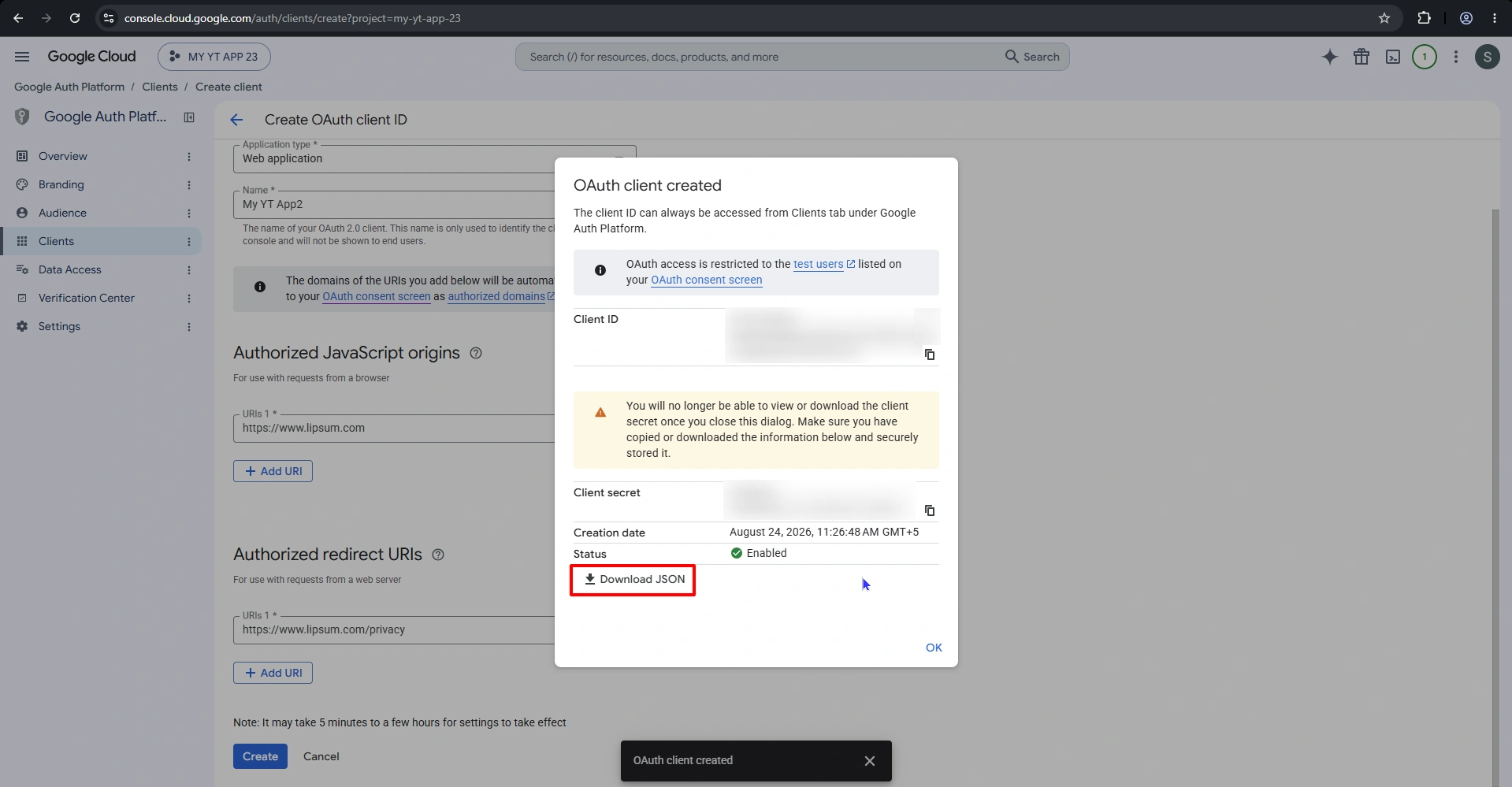1512x787 pixels.
Task: Copy the Client secret to clipboard
Action: click(930, 510)
